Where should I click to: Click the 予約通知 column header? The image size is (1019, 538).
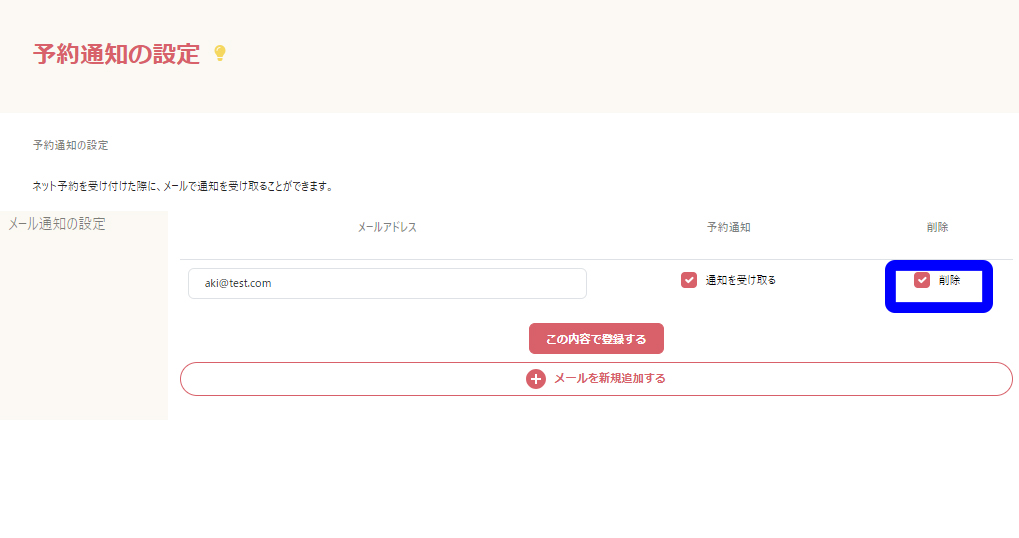click(x=728, y=227)
